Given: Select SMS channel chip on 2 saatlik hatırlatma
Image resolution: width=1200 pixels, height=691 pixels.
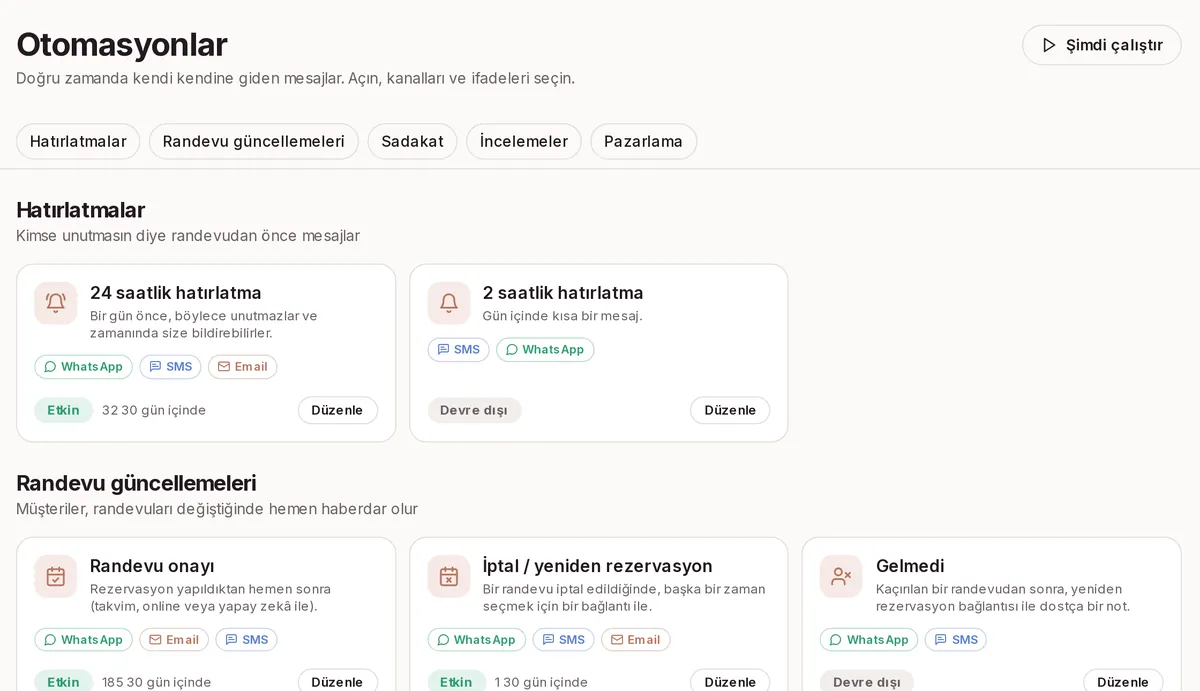Looking at the screenshot, I should click(459, 350).
